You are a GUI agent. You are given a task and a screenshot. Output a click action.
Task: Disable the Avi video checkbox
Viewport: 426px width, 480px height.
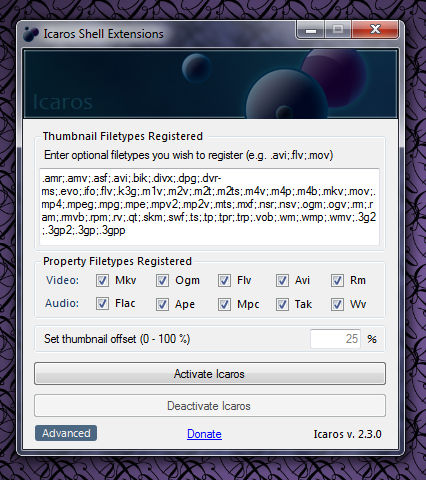tap(282, 280)
